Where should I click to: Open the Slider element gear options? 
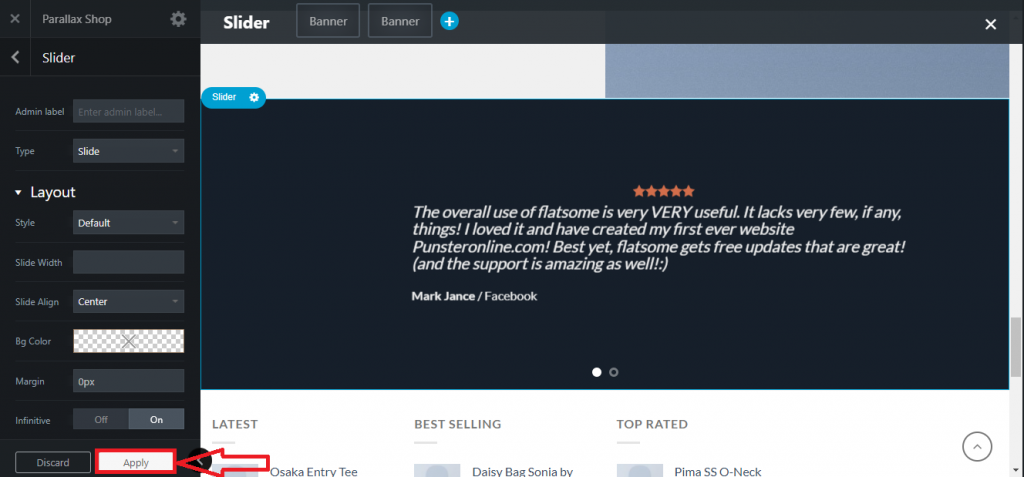click(254, 97)
